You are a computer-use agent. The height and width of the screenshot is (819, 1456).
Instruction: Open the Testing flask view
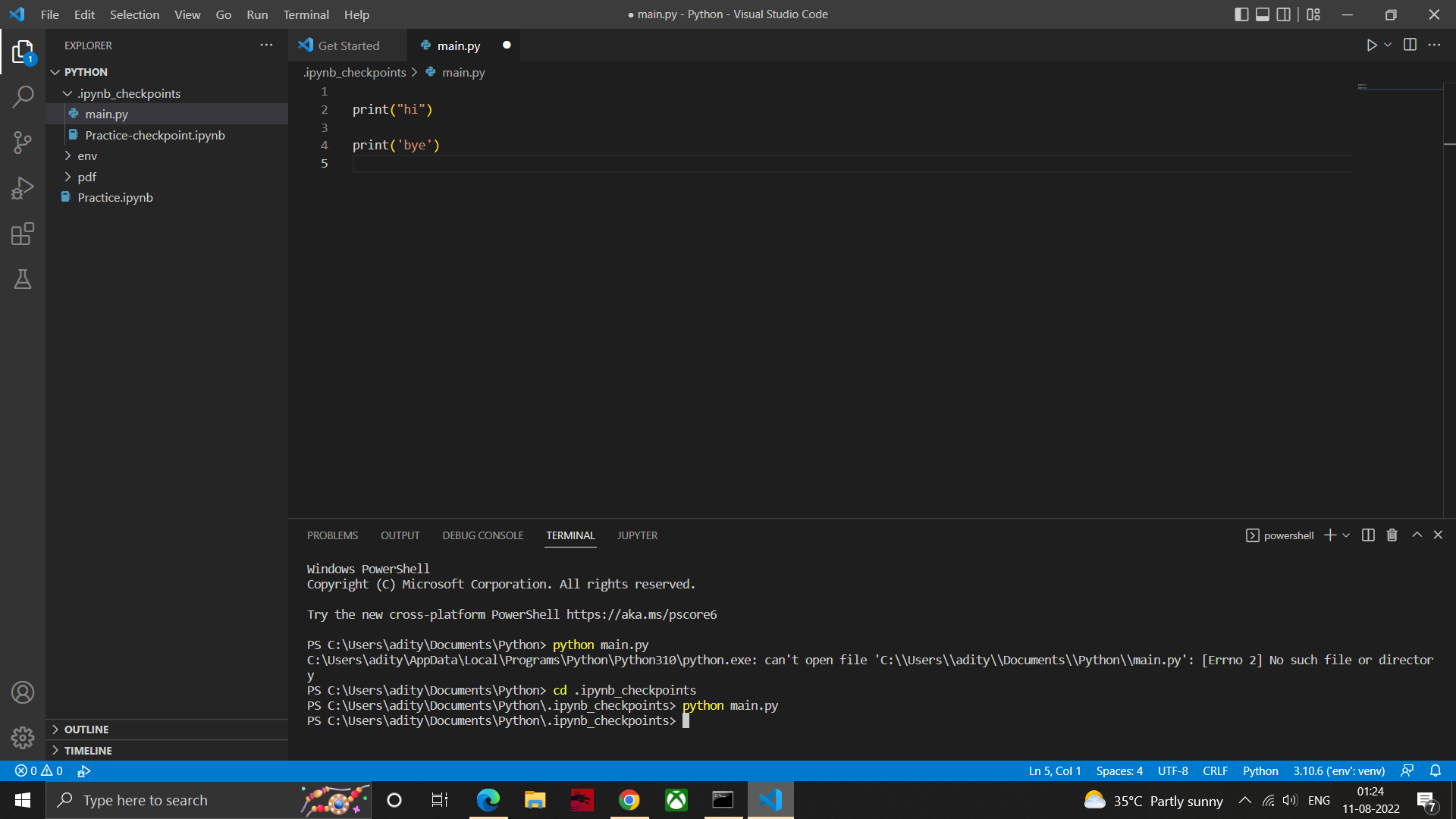click(23, 279)
